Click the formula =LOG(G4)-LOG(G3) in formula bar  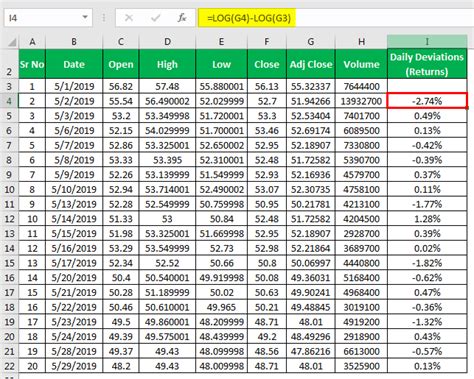point(249,18)
